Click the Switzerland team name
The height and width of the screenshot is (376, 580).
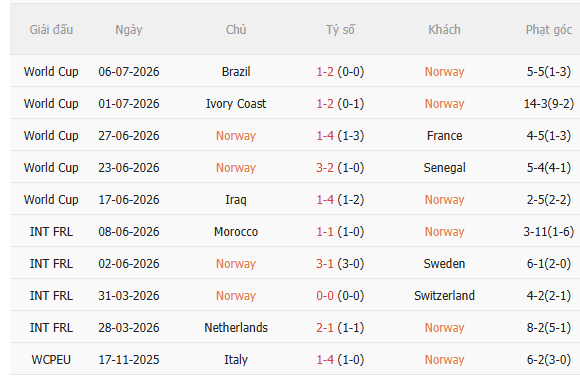pyautogui.click(x=444, y=296)
